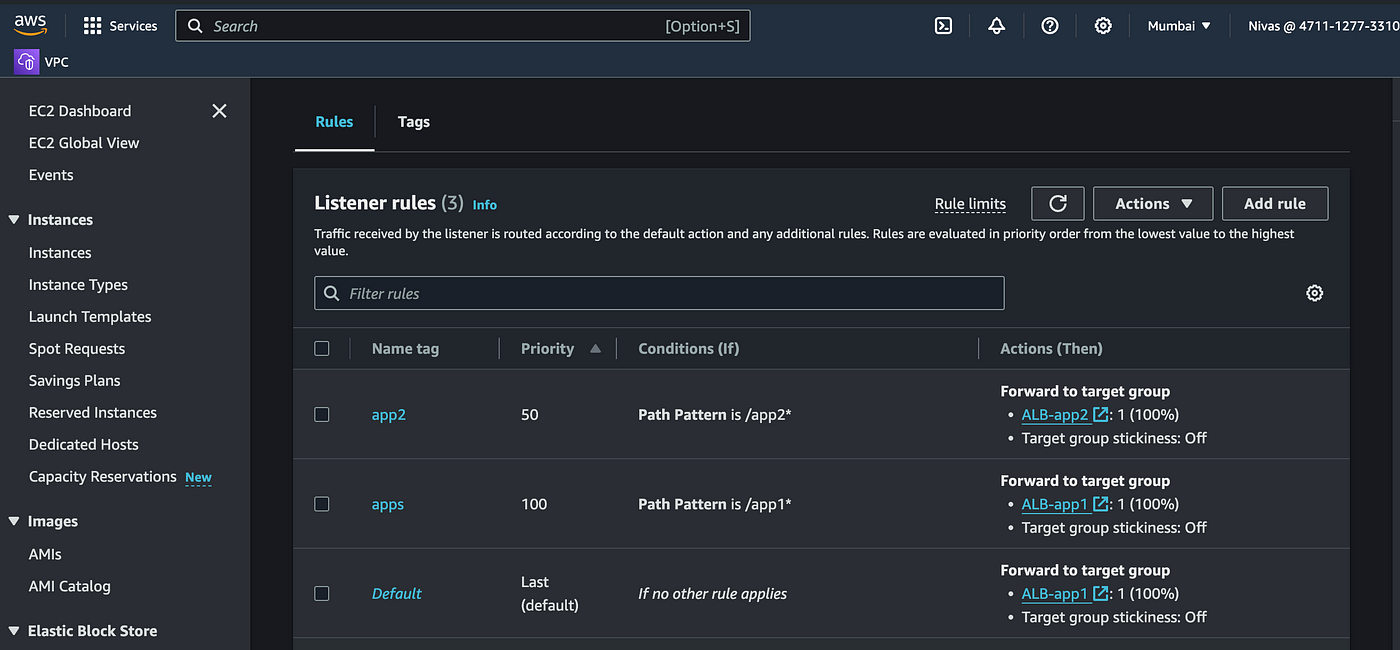Open the Default rule name link
This screenshot has height=650, width=1400.
[x=397, y=593]
